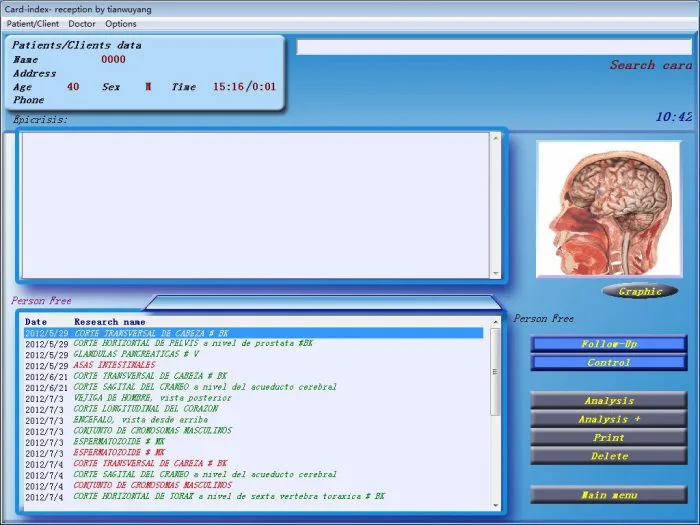Select ASAS INTESTINALES research row

(254, 365)
